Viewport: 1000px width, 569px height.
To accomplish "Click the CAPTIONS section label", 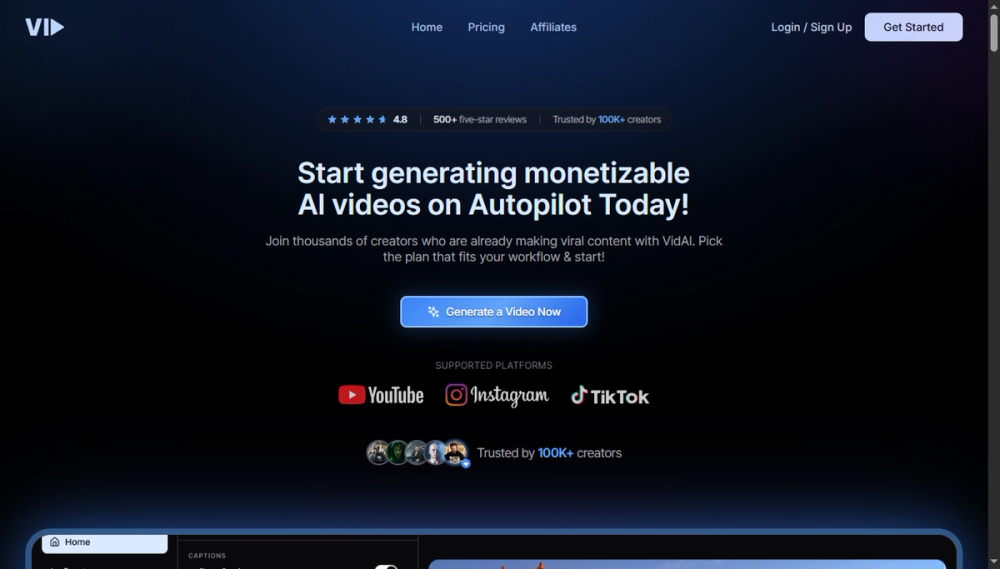I will pyautogui.click(x=207, y=556).
